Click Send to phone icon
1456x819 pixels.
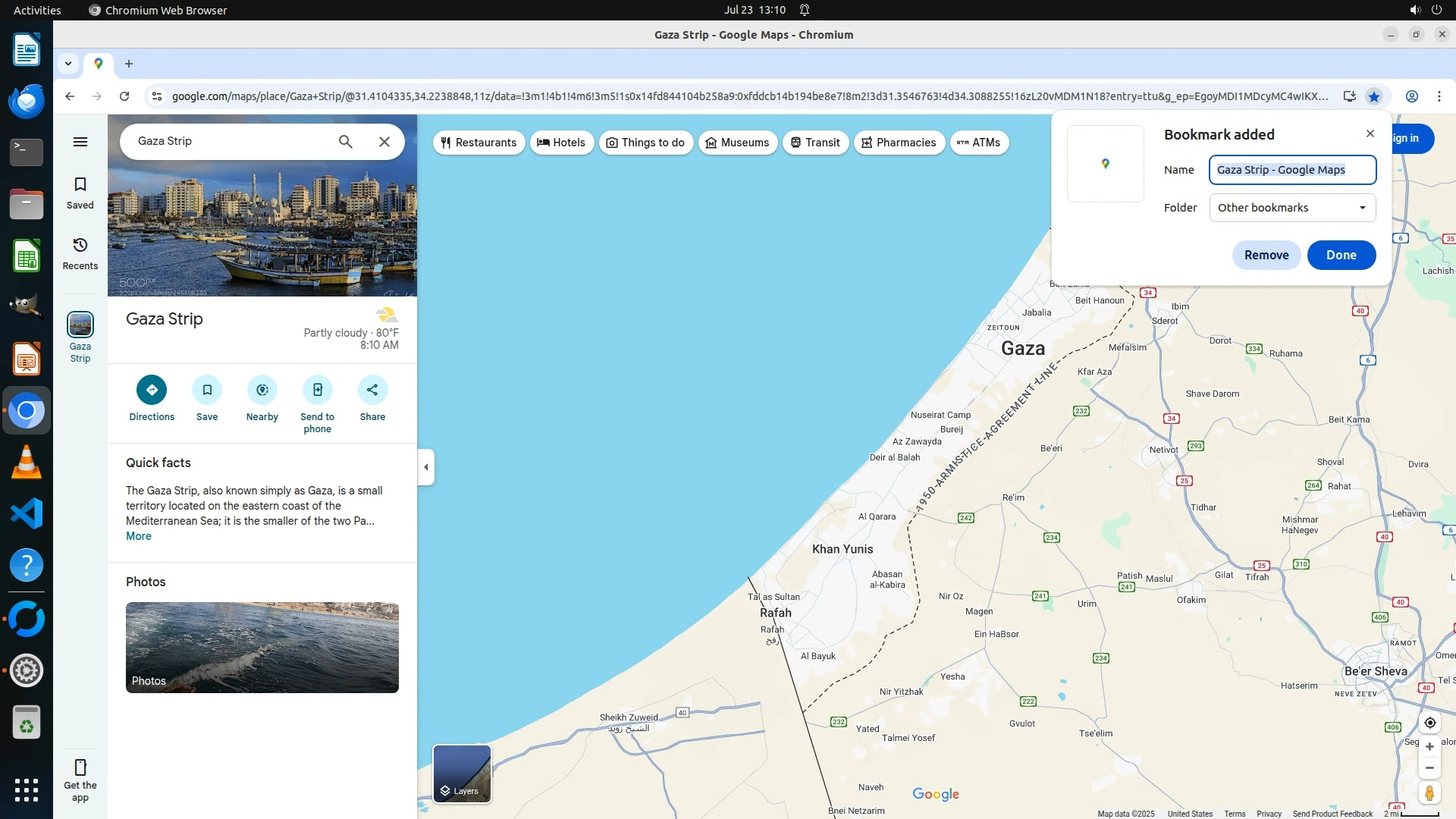pyautogui.click(x=317, y=390)
